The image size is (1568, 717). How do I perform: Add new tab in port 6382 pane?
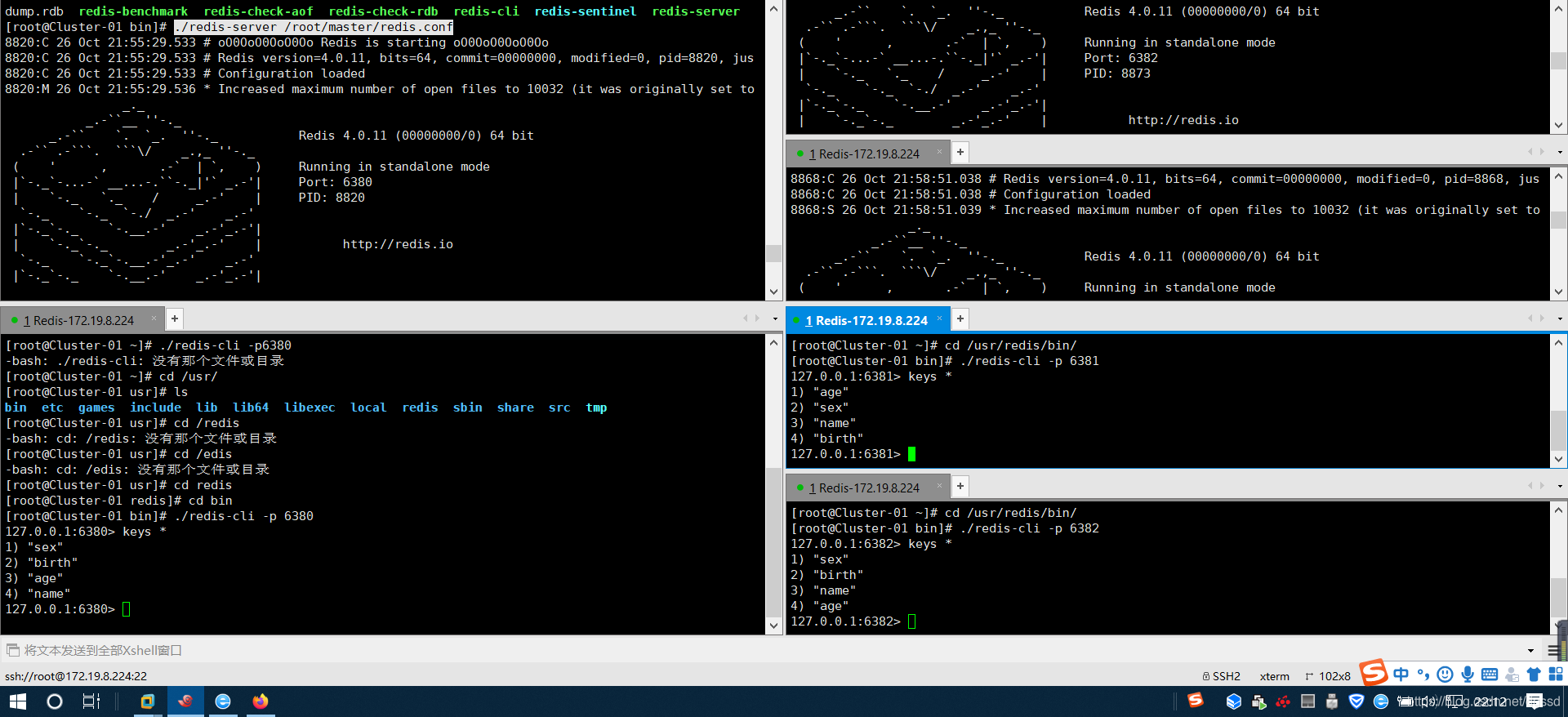(x=960, y=486)
